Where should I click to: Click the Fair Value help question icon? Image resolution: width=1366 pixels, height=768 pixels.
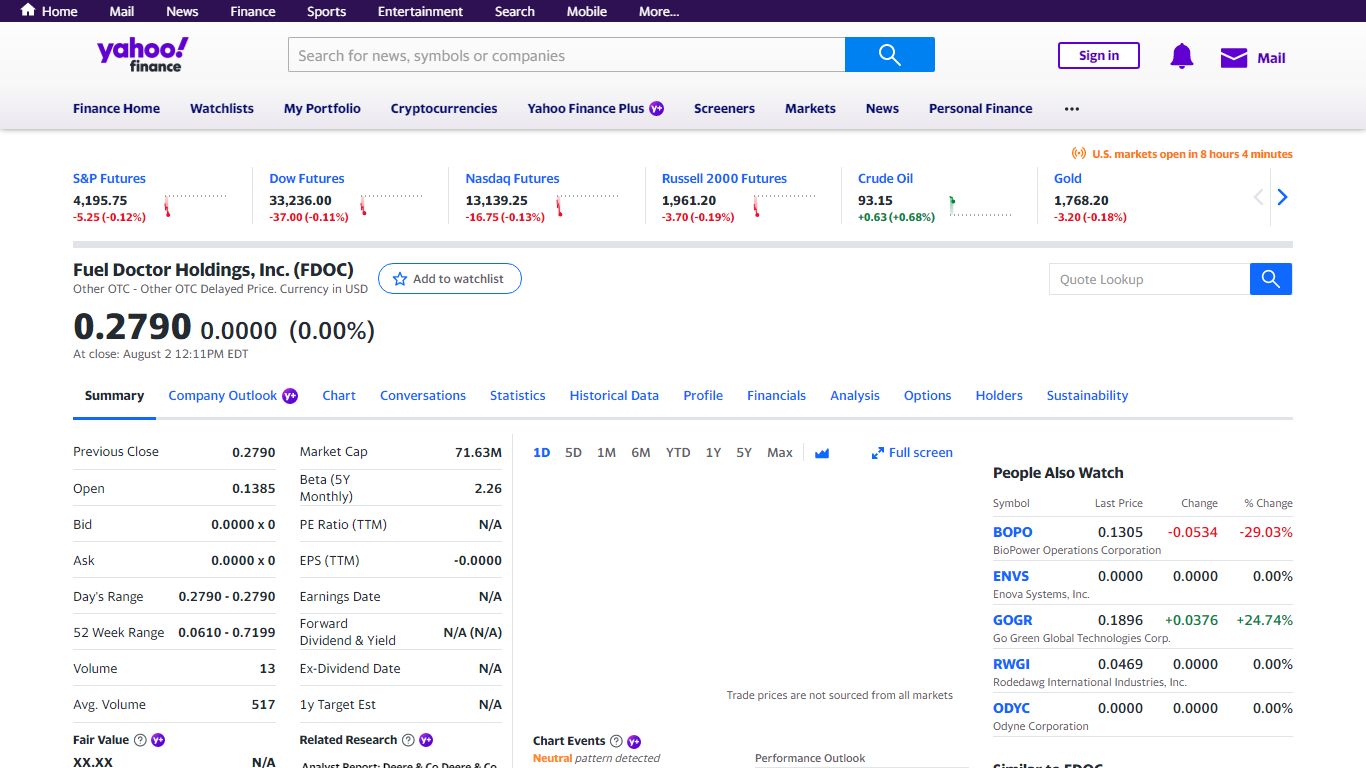coord(140,740)
